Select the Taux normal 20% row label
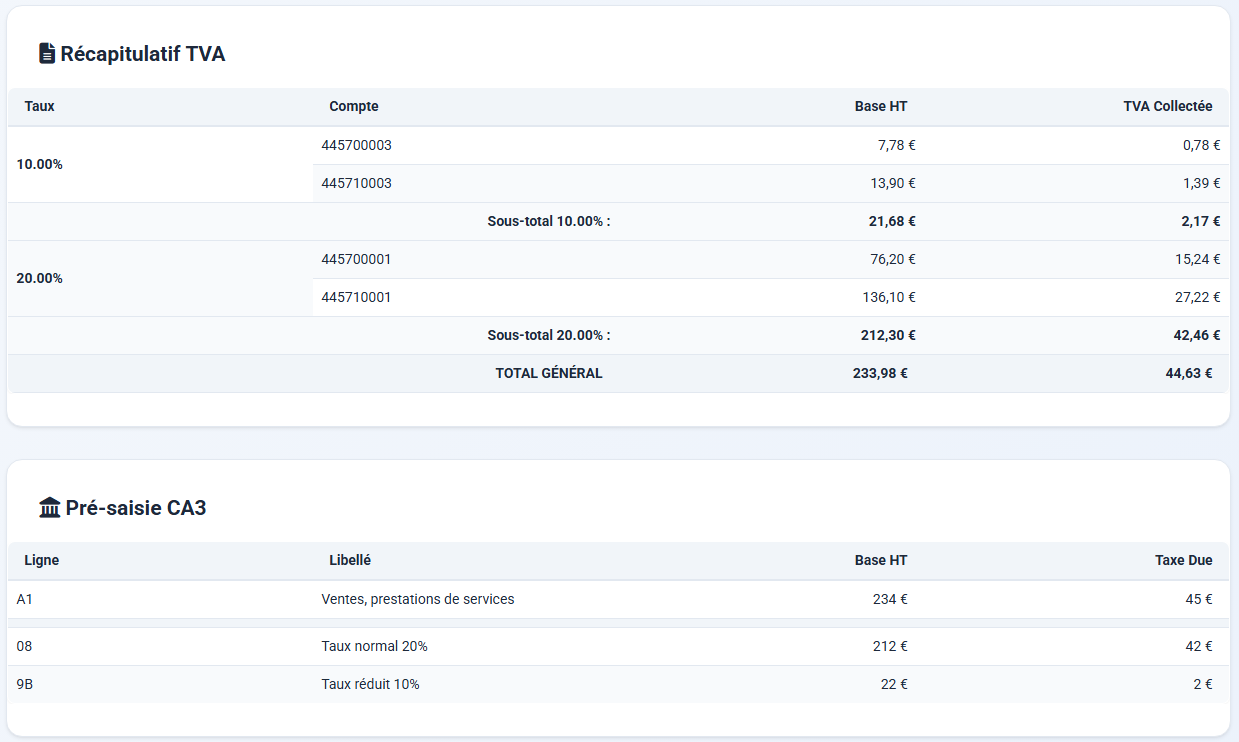 pos(375,646)
